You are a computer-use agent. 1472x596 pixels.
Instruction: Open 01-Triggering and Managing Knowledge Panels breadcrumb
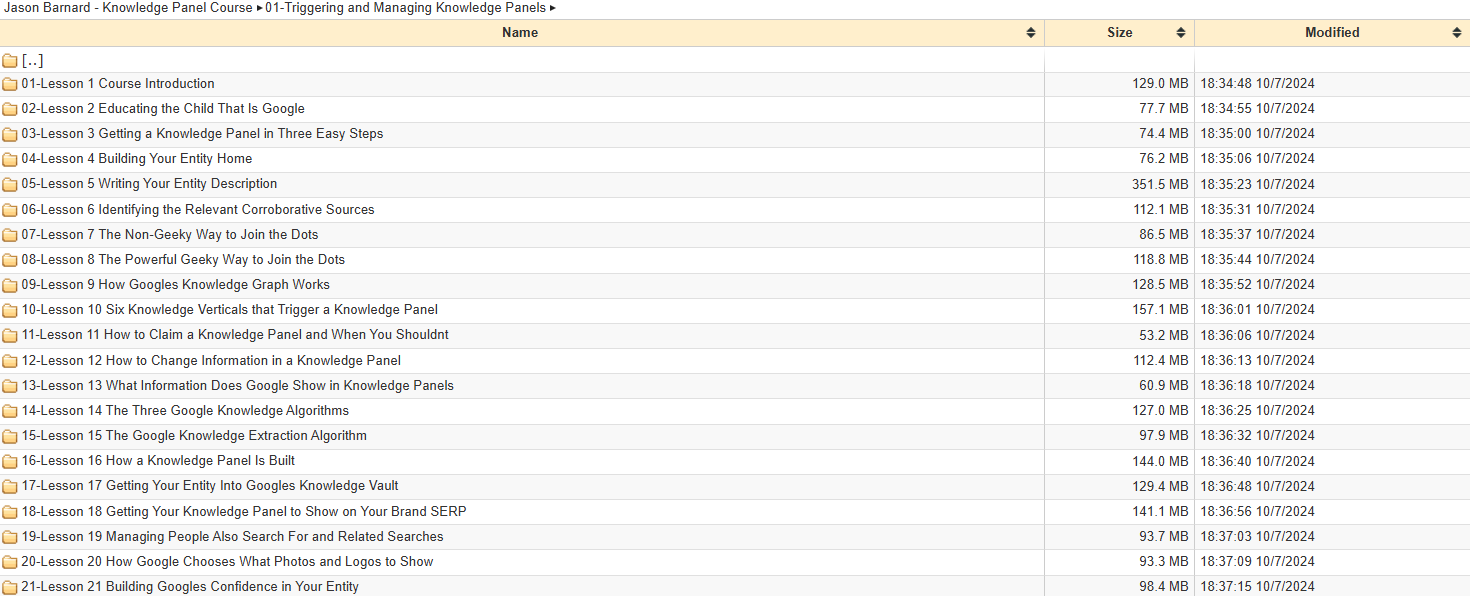pos(405,8)
